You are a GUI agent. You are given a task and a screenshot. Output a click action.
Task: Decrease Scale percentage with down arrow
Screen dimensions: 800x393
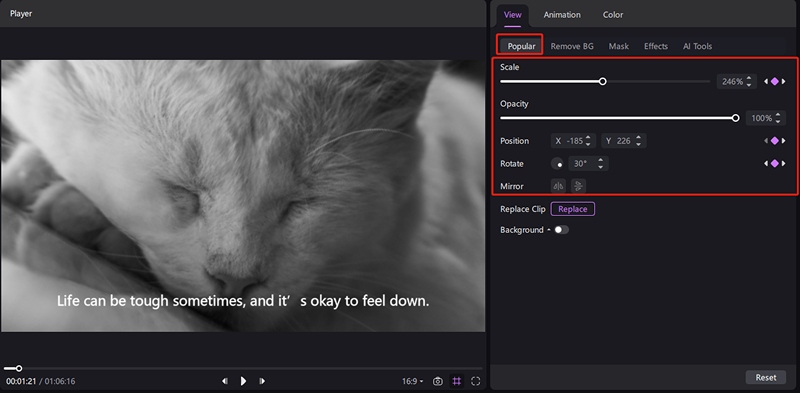748,85
